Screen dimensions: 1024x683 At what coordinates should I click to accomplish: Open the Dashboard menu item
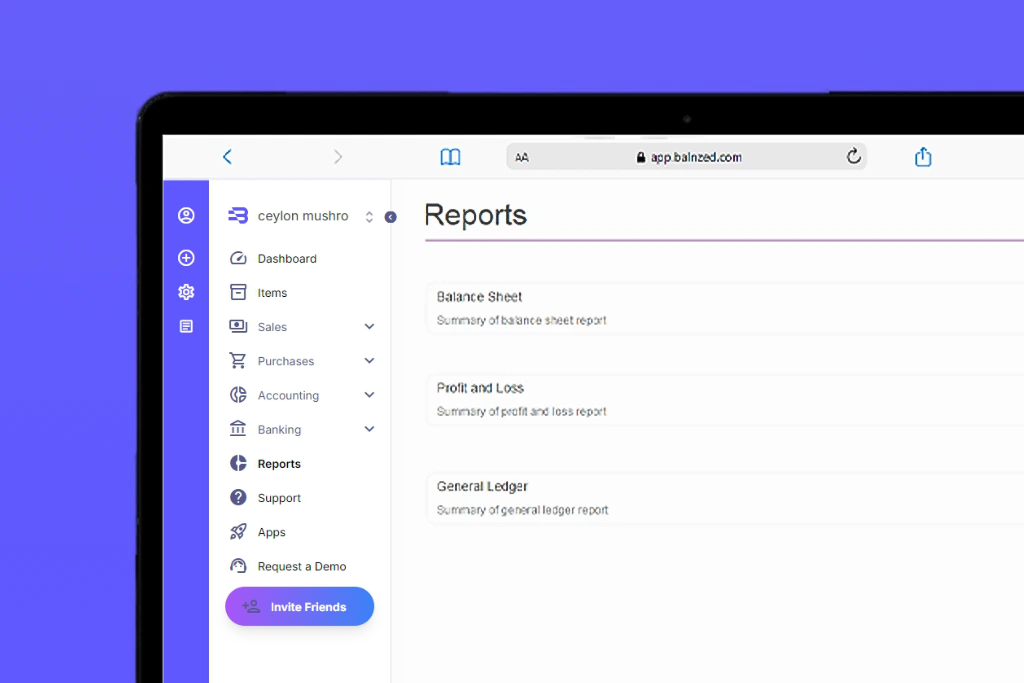(x=287, y=259)
